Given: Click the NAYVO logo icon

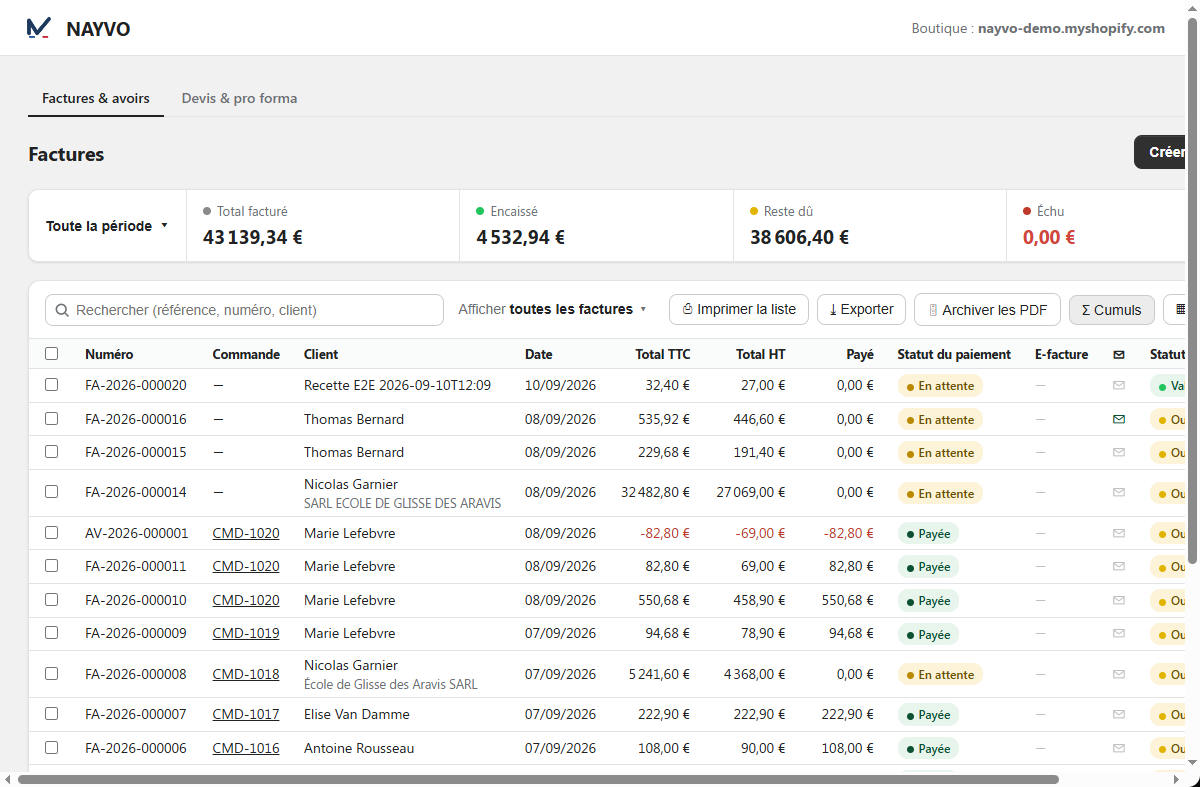Looking at the screenshot, I should [x=39, y=28].
